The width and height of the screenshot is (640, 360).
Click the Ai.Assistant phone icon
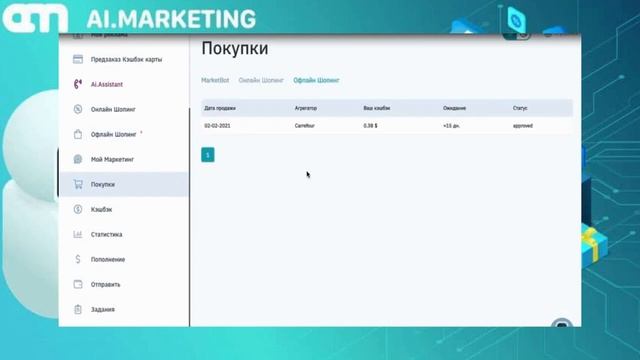tap(78, 84)
